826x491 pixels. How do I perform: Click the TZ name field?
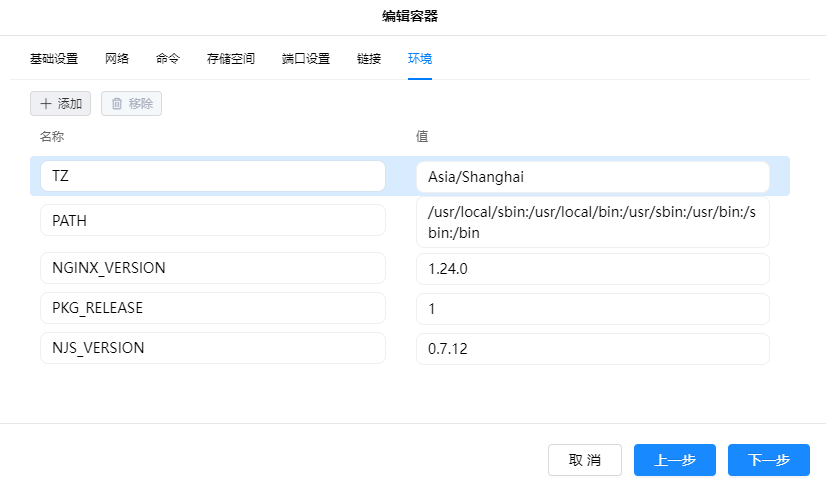212,176
